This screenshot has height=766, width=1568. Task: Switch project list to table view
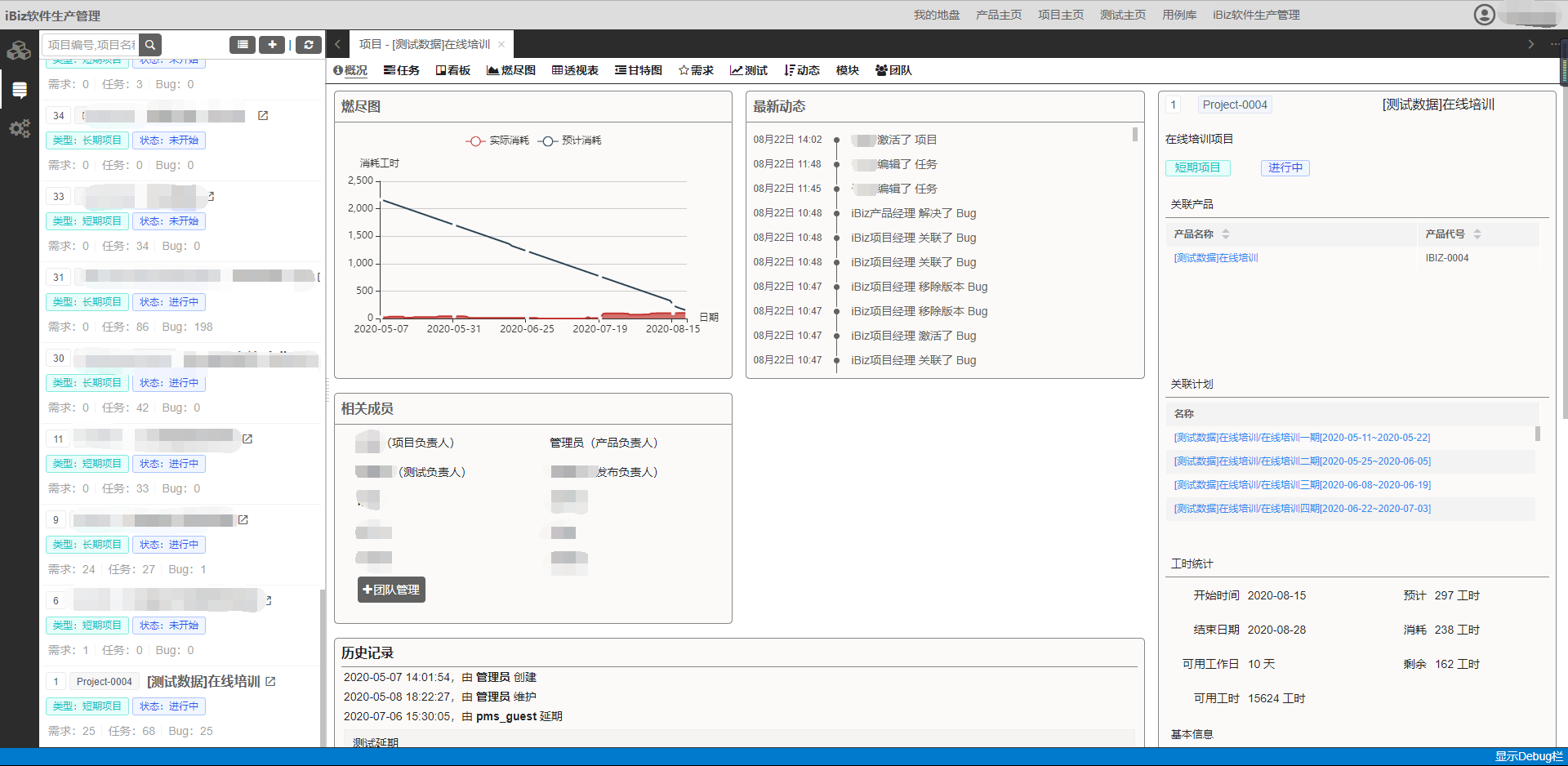tap(243, 45)
